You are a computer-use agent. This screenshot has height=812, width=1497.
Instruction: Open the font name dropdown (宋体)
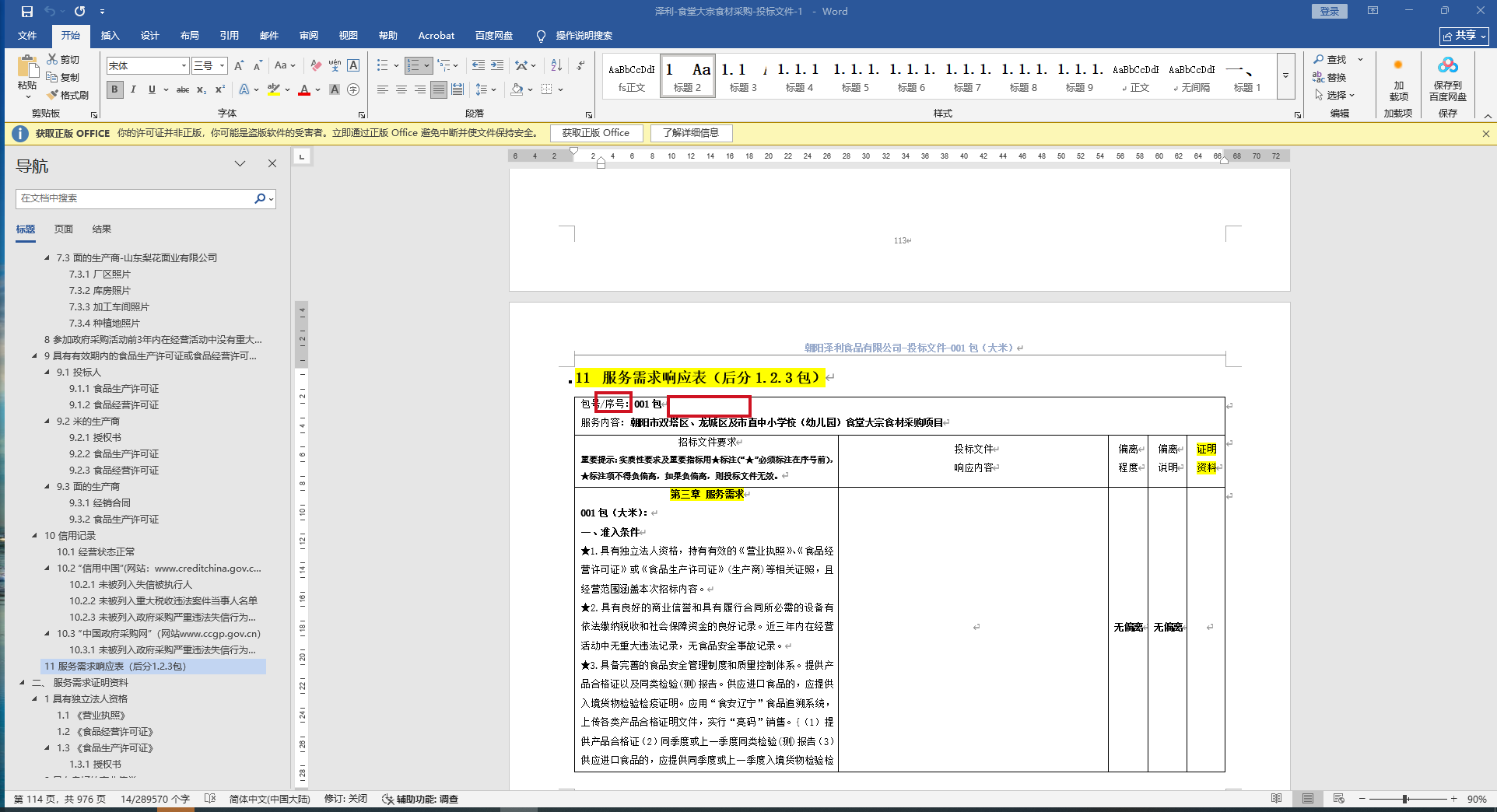point(184,66)
